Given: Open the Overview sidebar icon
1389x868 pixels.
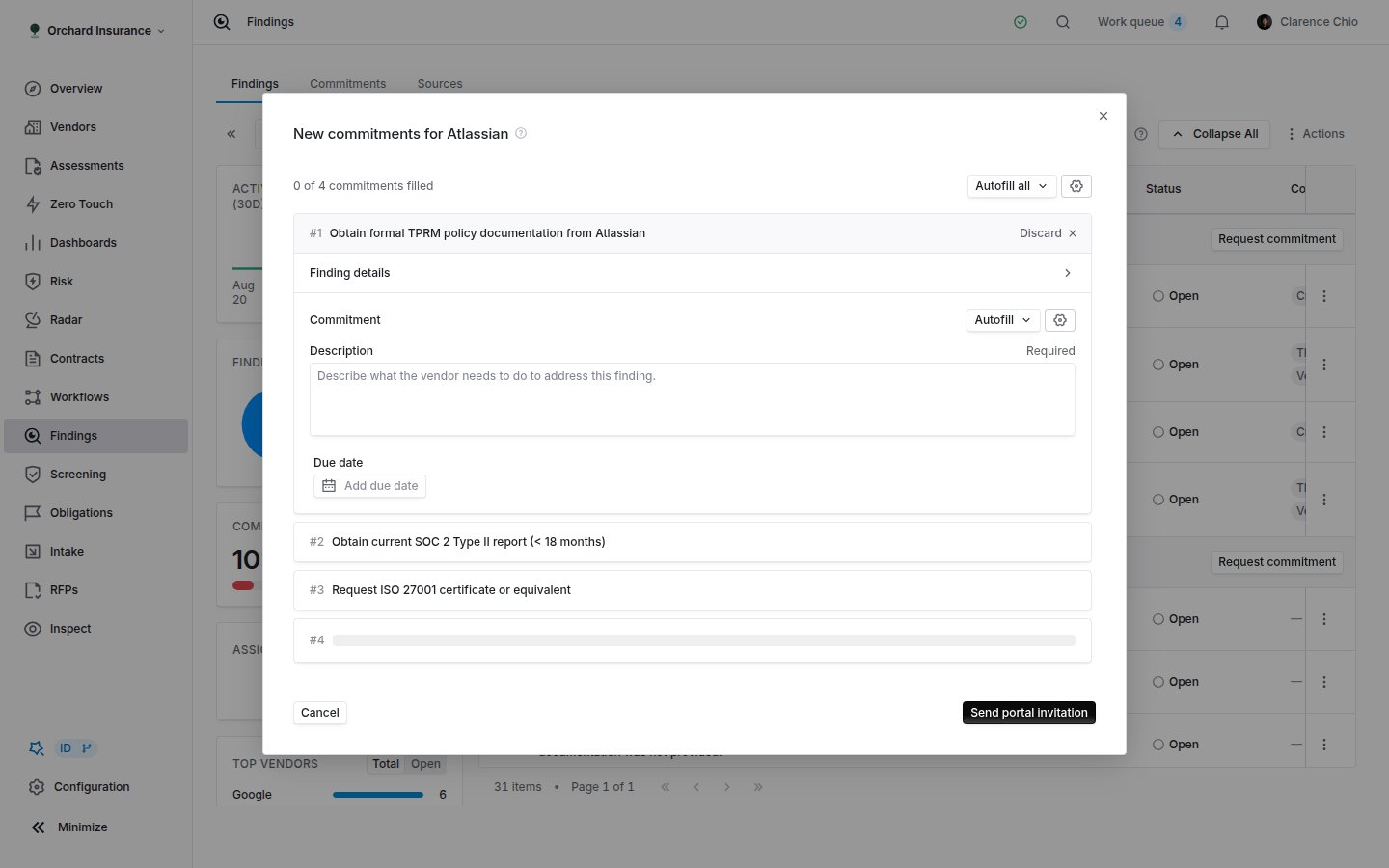Looking at the screenshot, I should coord(33,89).
